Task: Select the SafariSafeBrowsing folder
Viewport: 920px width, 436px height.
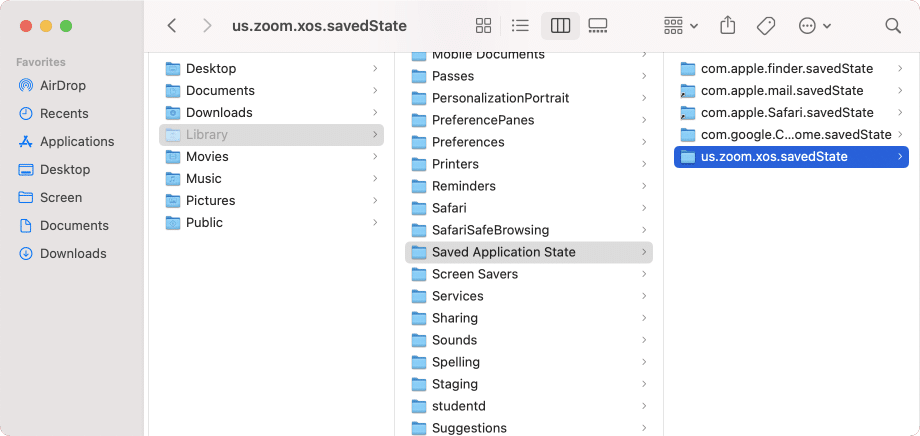Action: click(529, 230)
